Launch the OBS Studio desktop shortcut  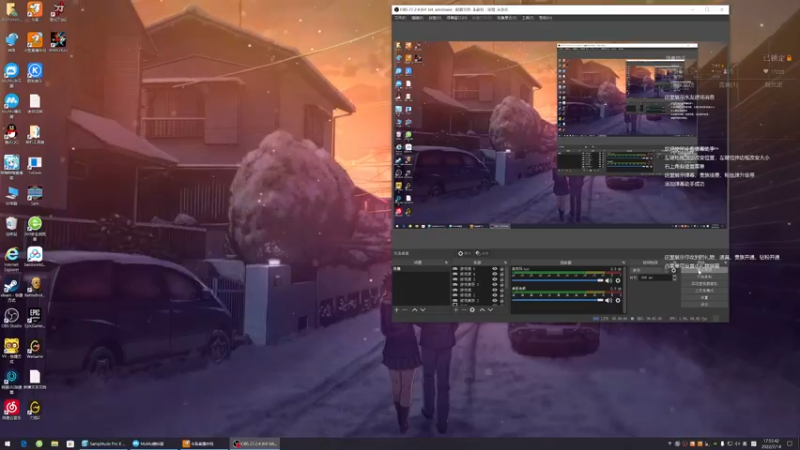coord(11,318)
